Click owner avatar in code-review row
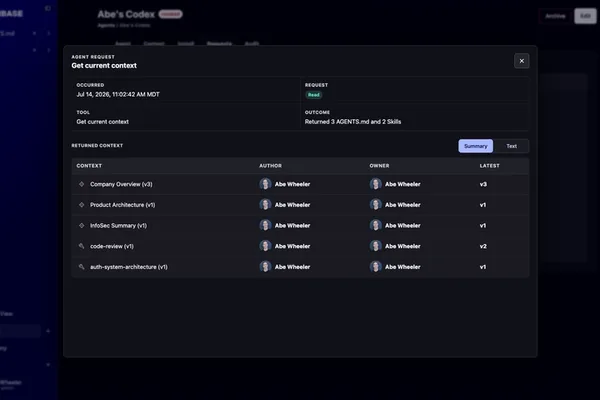The image size is (600, 400). (375, 246)
